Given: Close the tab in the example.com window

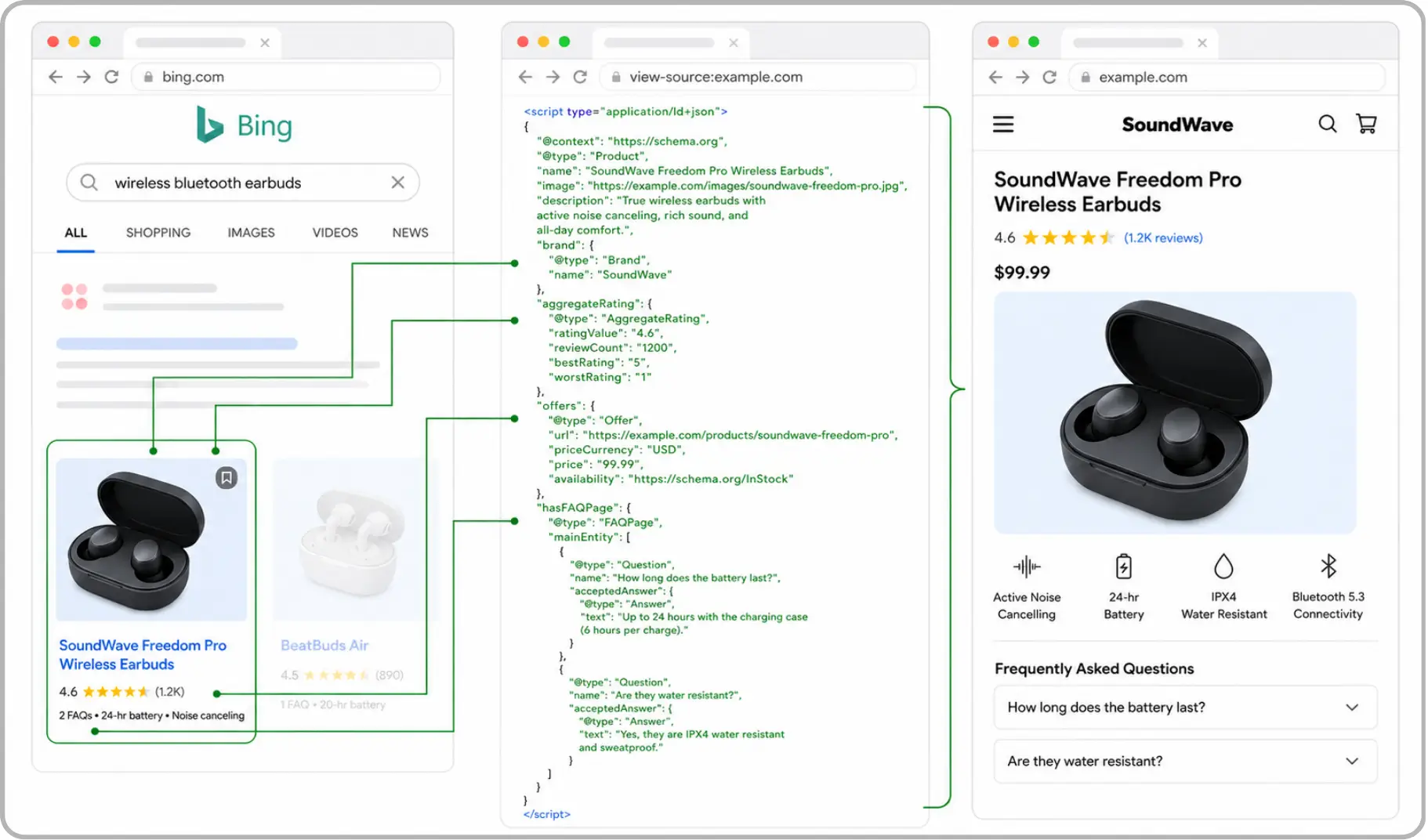Looking at the screenshot, I should coord(1202,43).
